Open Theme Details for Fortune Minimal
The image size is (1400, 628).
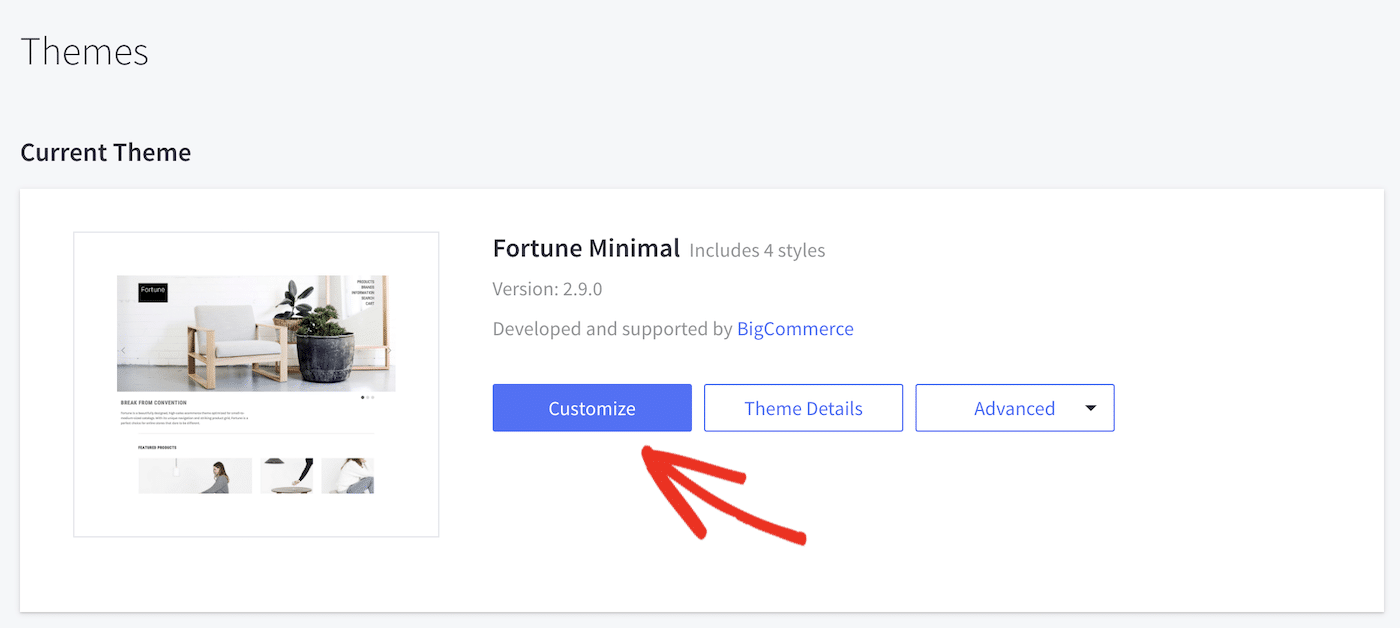coord(803,408)
